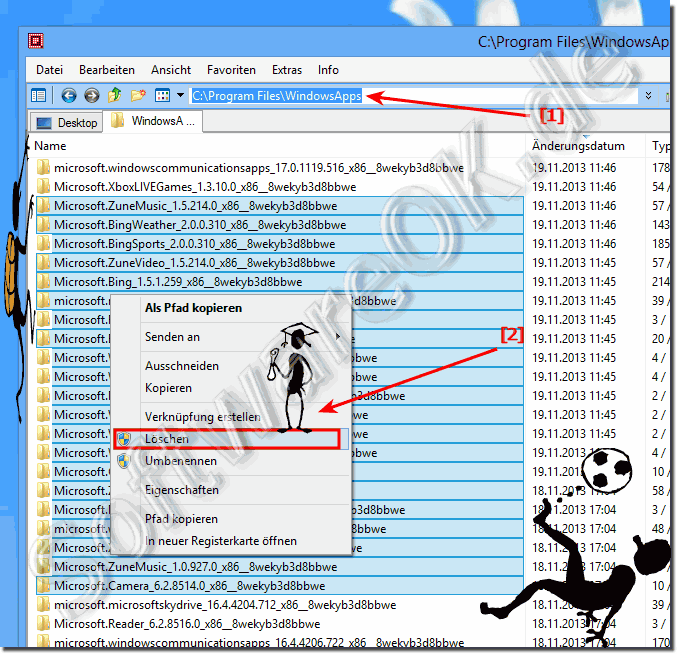Go forward with the grey forward arrow
The width and height of the screenshot is (677, 654).
tap(92, 95)
